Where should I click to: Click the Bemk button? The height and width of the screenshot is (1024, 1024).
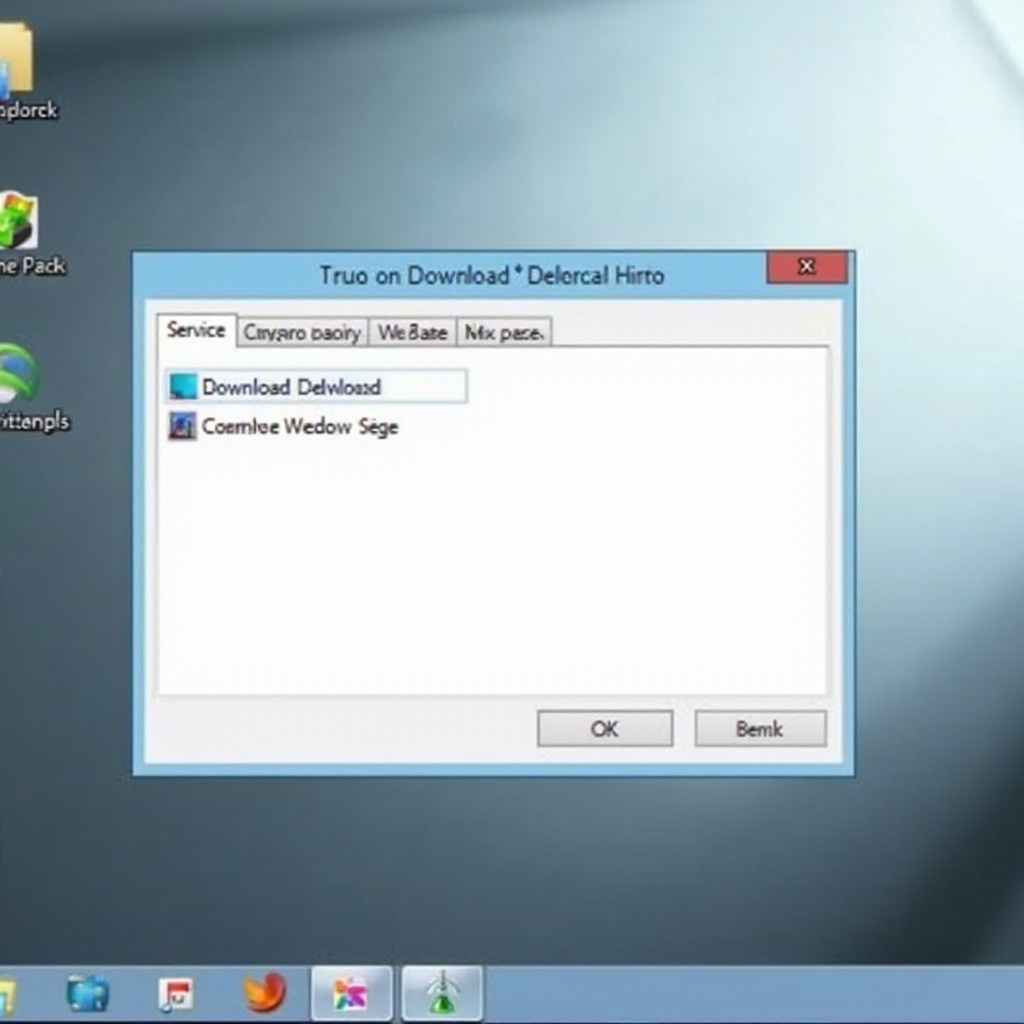[x=760, y=728]
